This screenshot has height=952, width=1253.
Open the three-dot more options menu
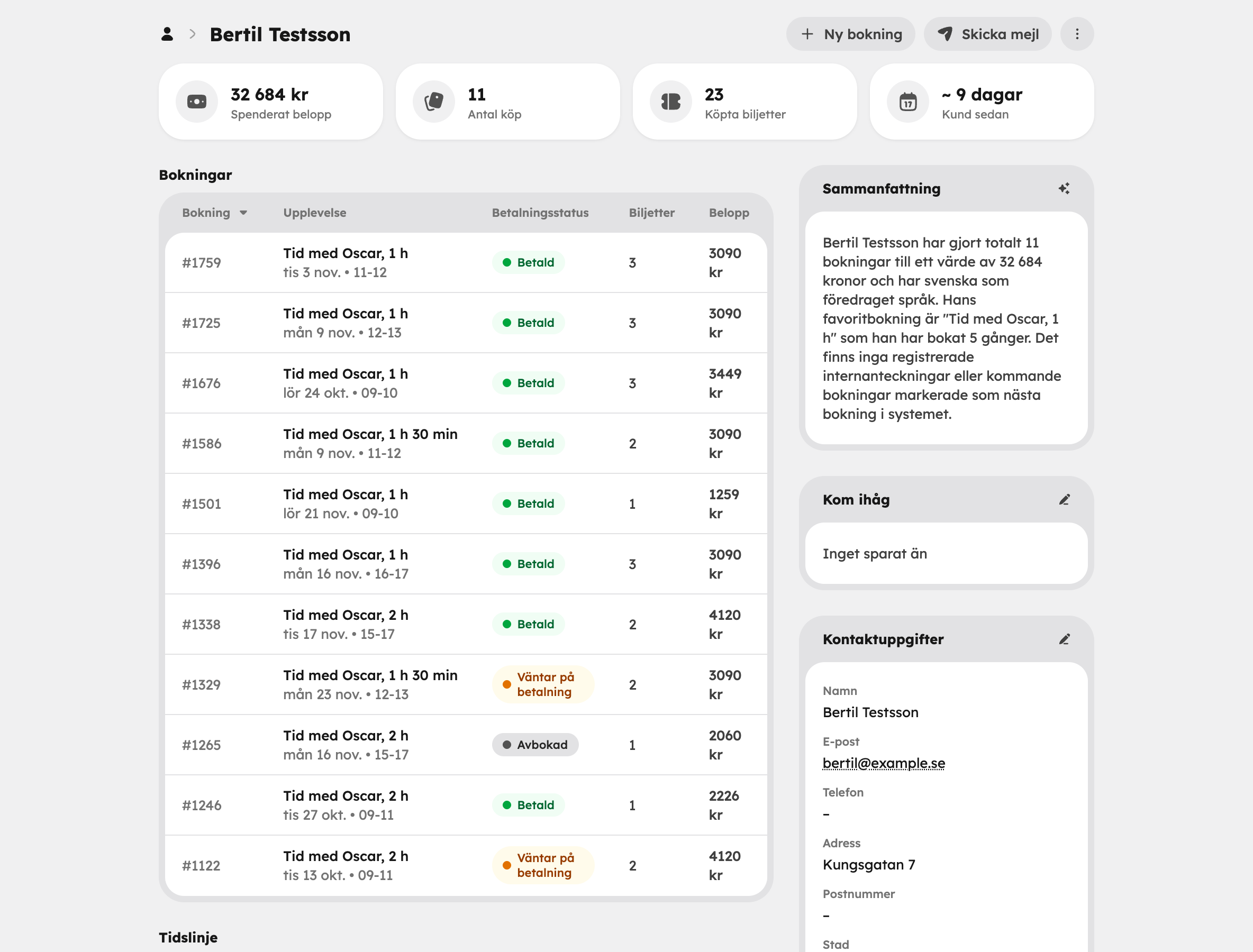tap(1077, 34)
